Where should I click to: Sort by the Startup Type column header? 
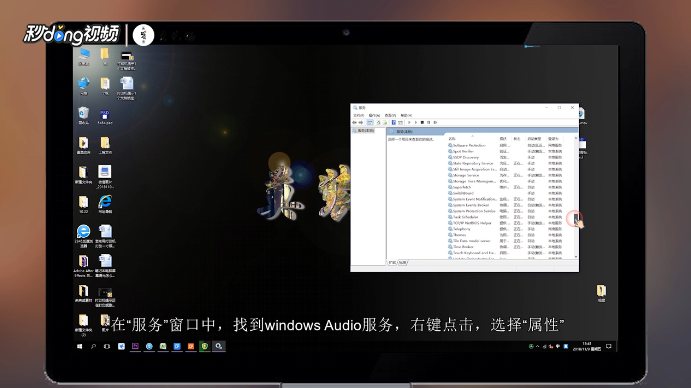(536, 138)
